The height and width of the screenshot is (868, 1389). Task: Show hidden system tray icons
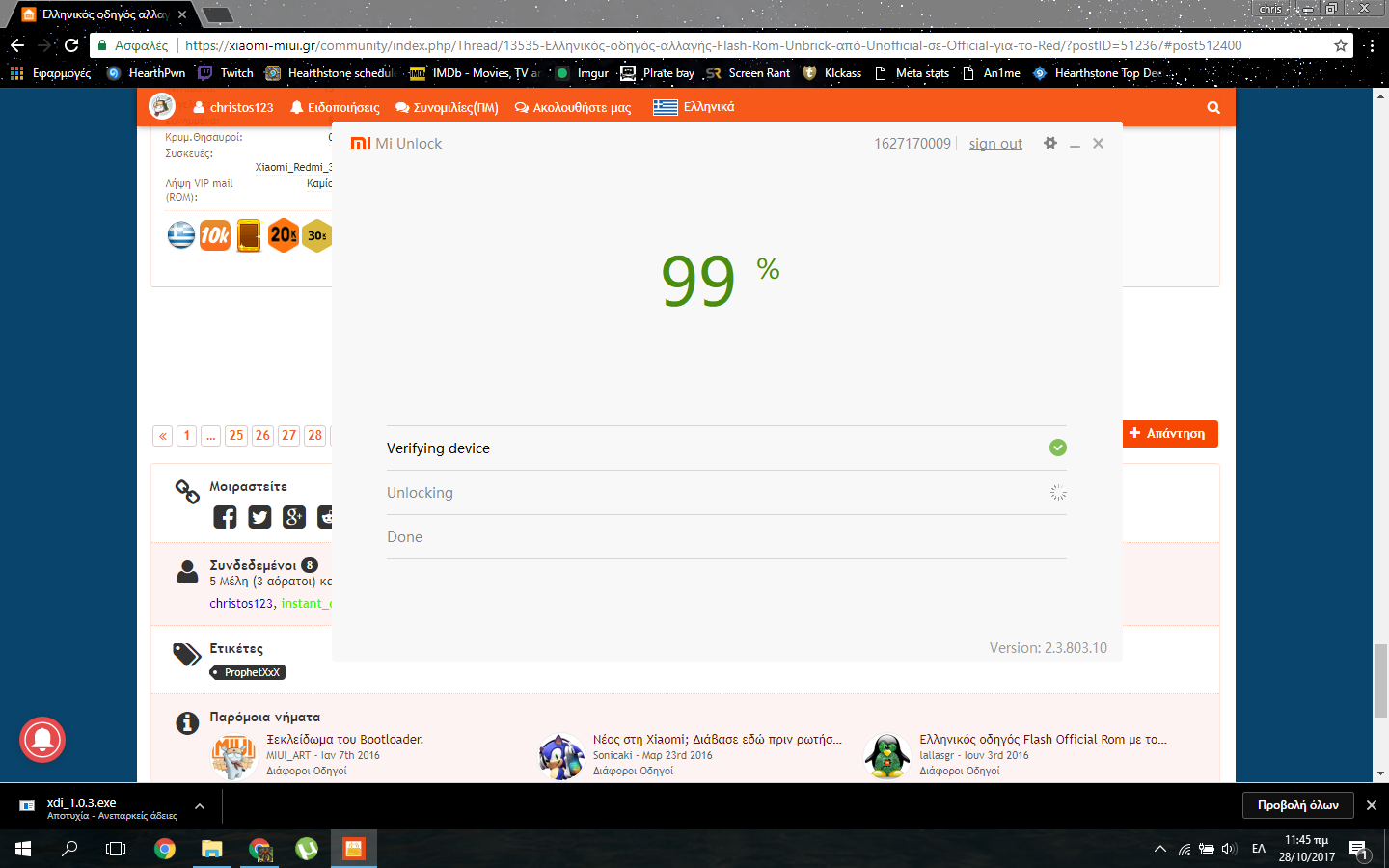point(1159,849)
